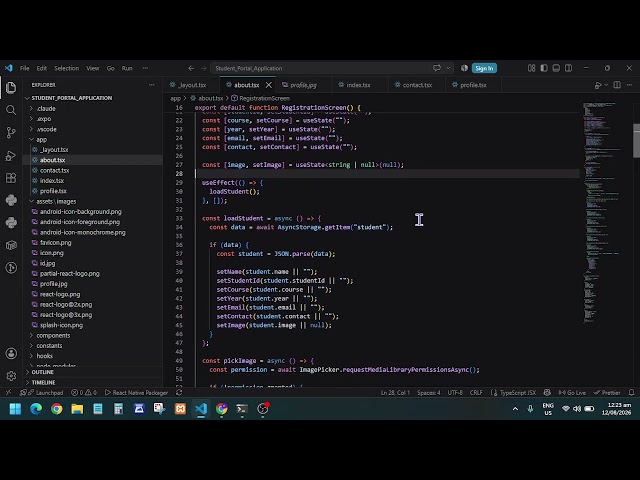640x480 pixels.
Task: Open the File menu
Action: click(24, 68)
